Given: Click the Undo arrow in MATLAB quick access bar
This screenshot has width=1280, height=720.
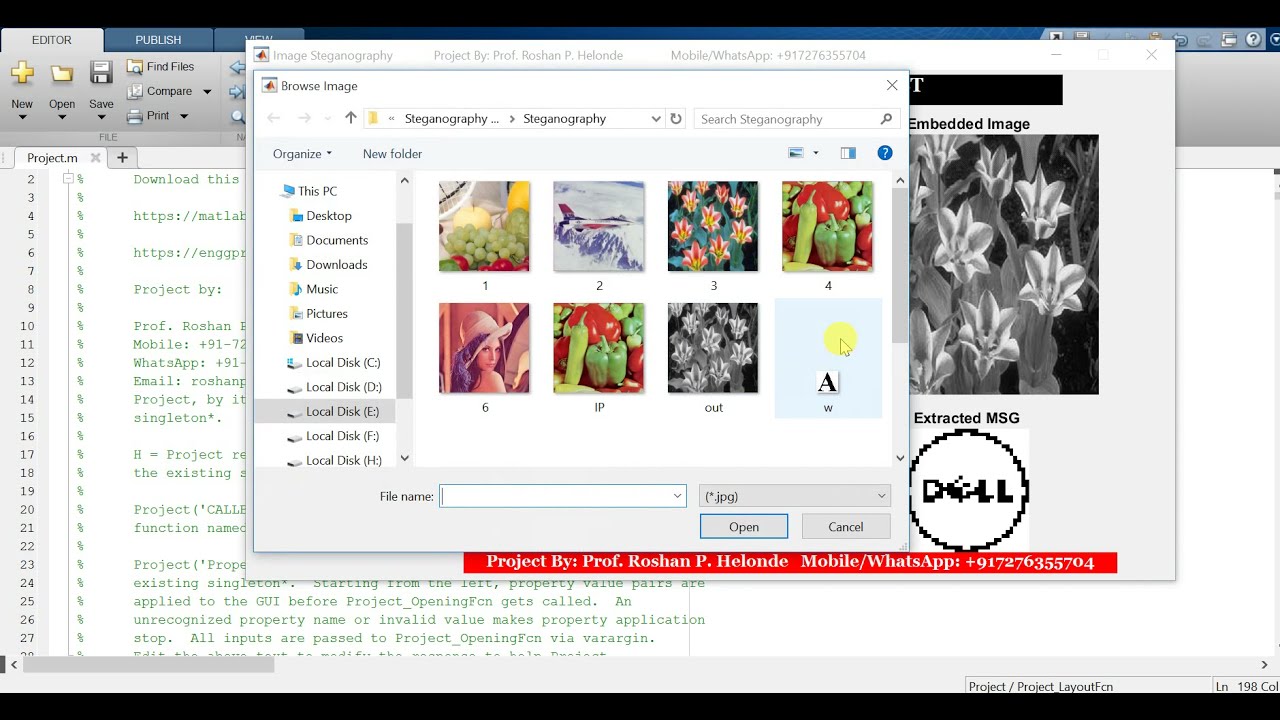Looking at the screenshot, I should [1181, 40].
